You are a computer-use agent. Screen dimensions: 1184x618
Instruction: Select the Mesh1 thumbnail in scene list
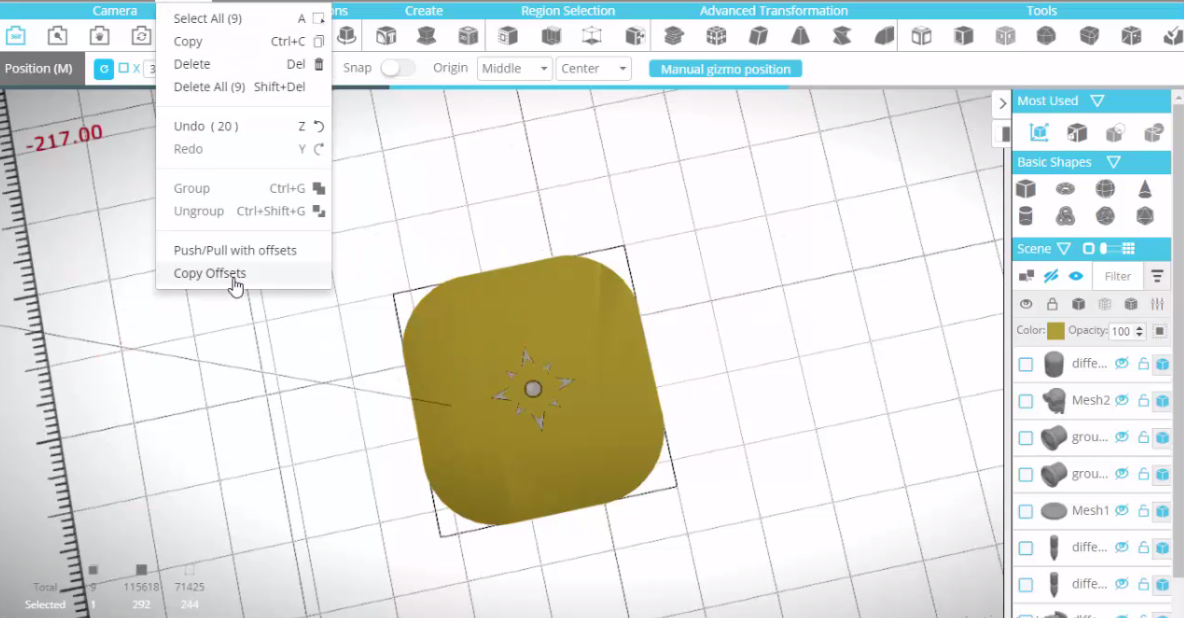1053,511
